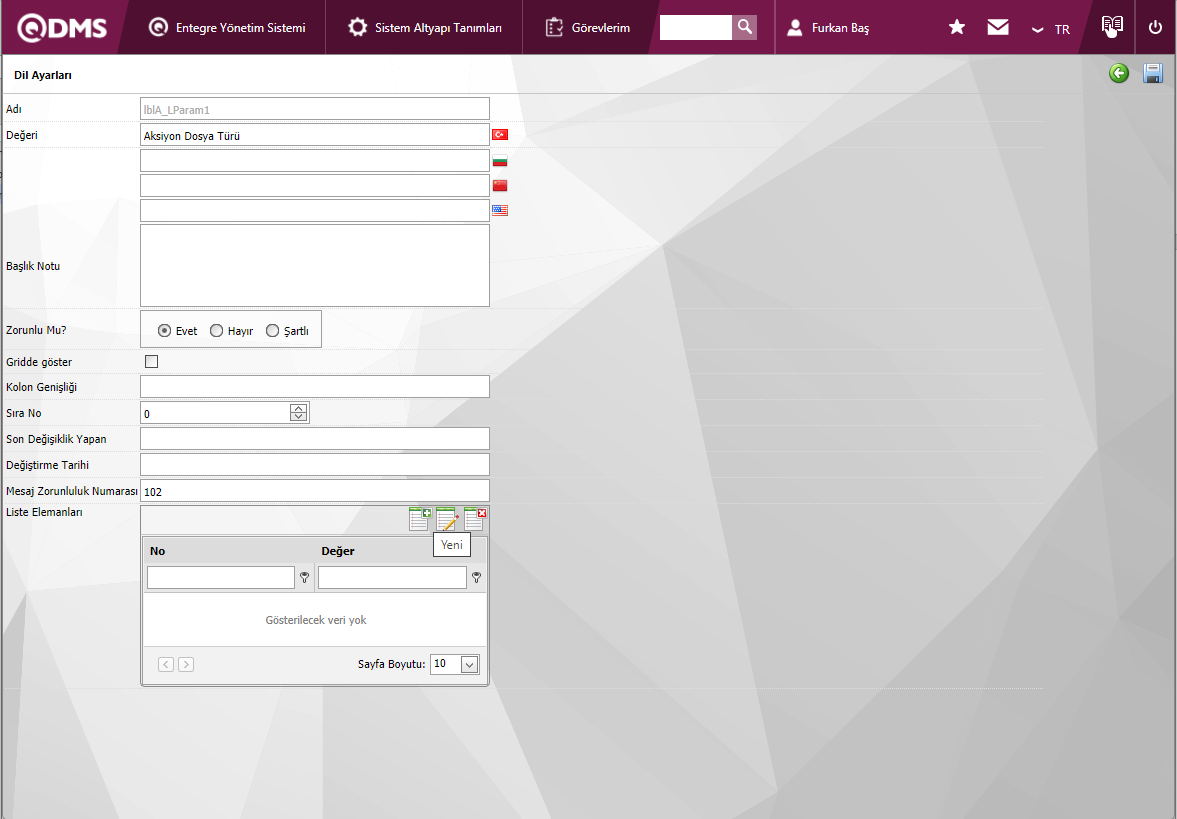Click the Furkan Baş user profile

(828, 28)
